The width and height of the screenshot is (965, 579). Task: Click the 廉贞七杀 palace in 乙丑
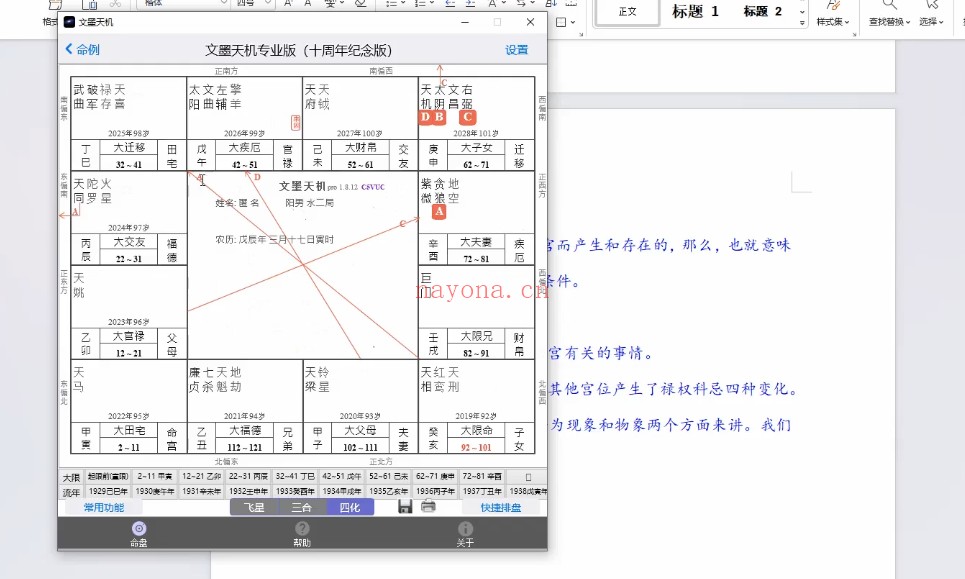[244, 406]
